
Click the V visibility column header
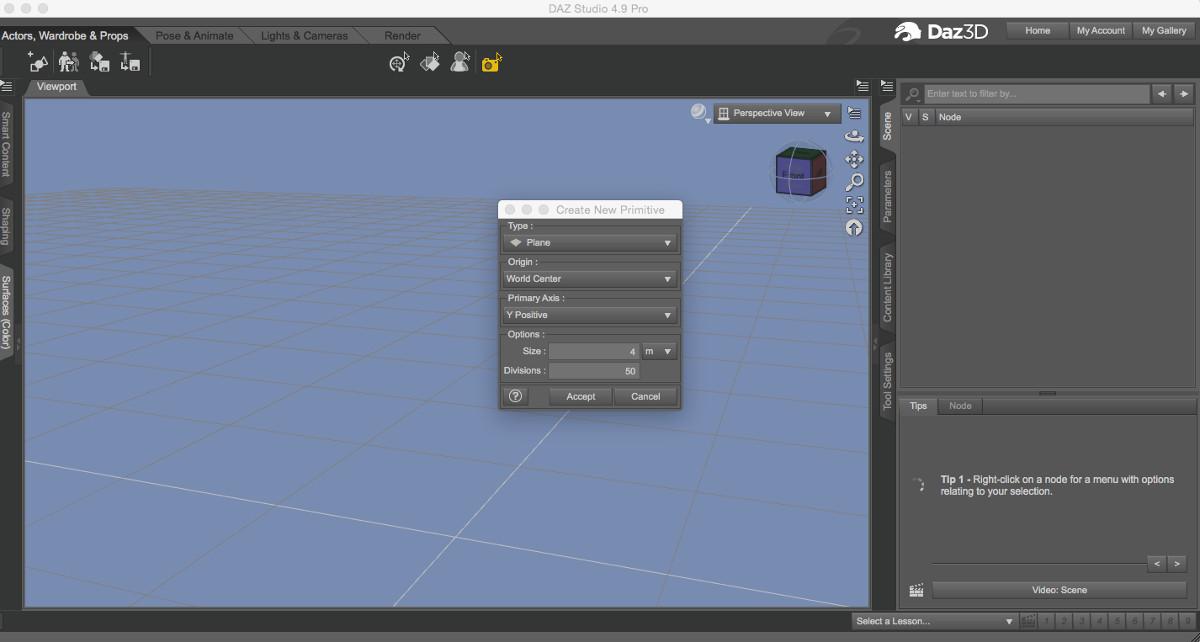pyautogui.click(x=909, y=117)
